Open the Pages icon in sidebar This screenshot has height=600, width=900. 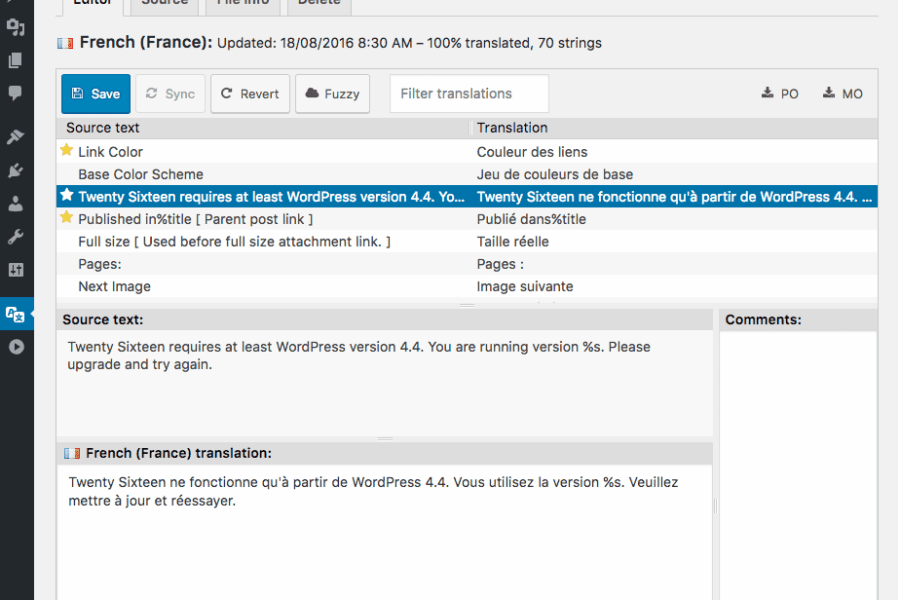pos(15,60)
